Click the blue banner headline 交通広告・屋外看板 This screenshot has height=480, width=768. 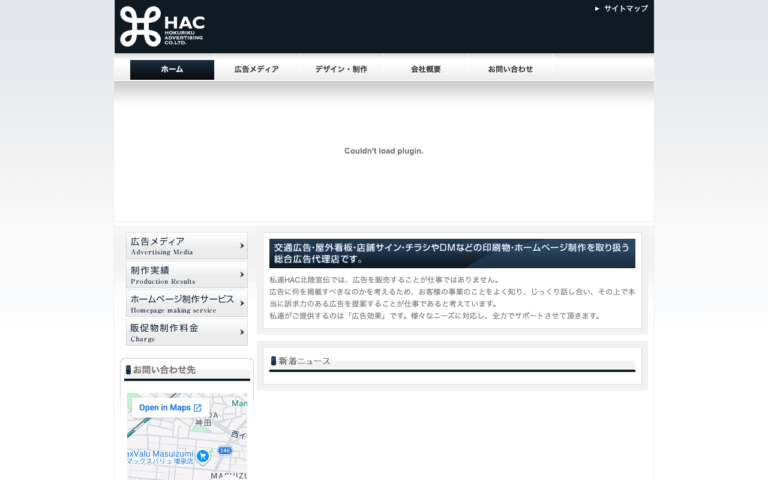(x=452, y=253)
